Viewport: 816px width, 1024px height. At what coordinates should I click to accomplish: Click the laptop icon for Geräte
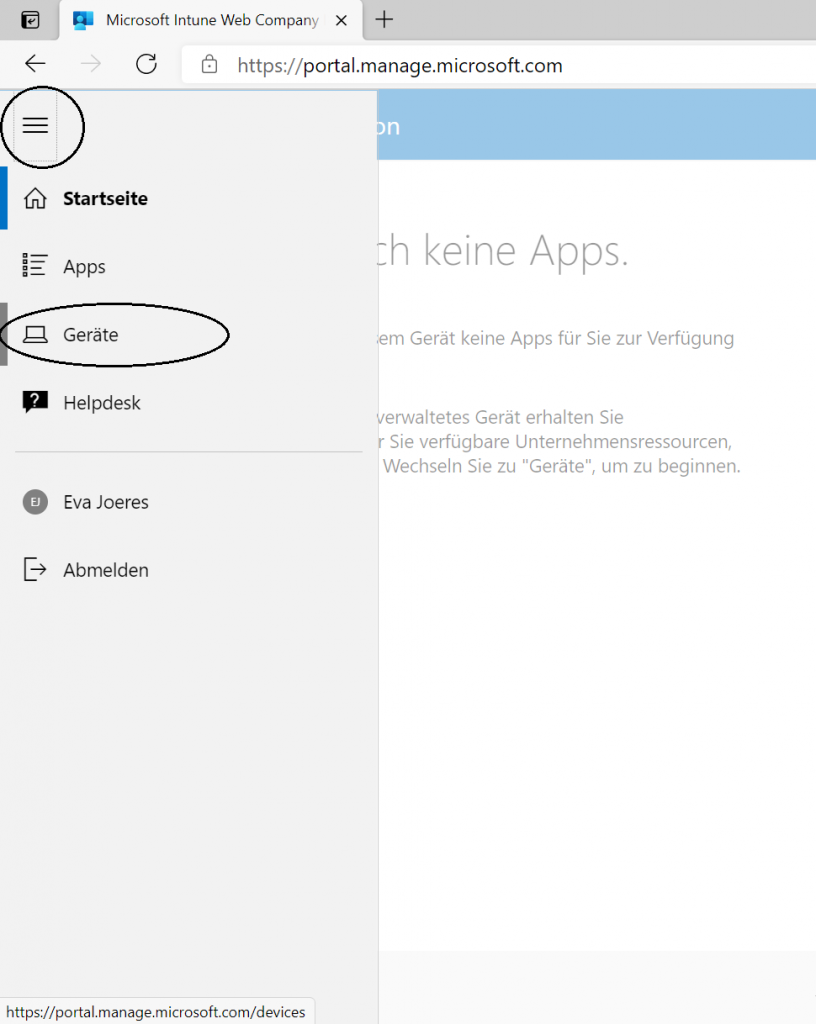35,335
